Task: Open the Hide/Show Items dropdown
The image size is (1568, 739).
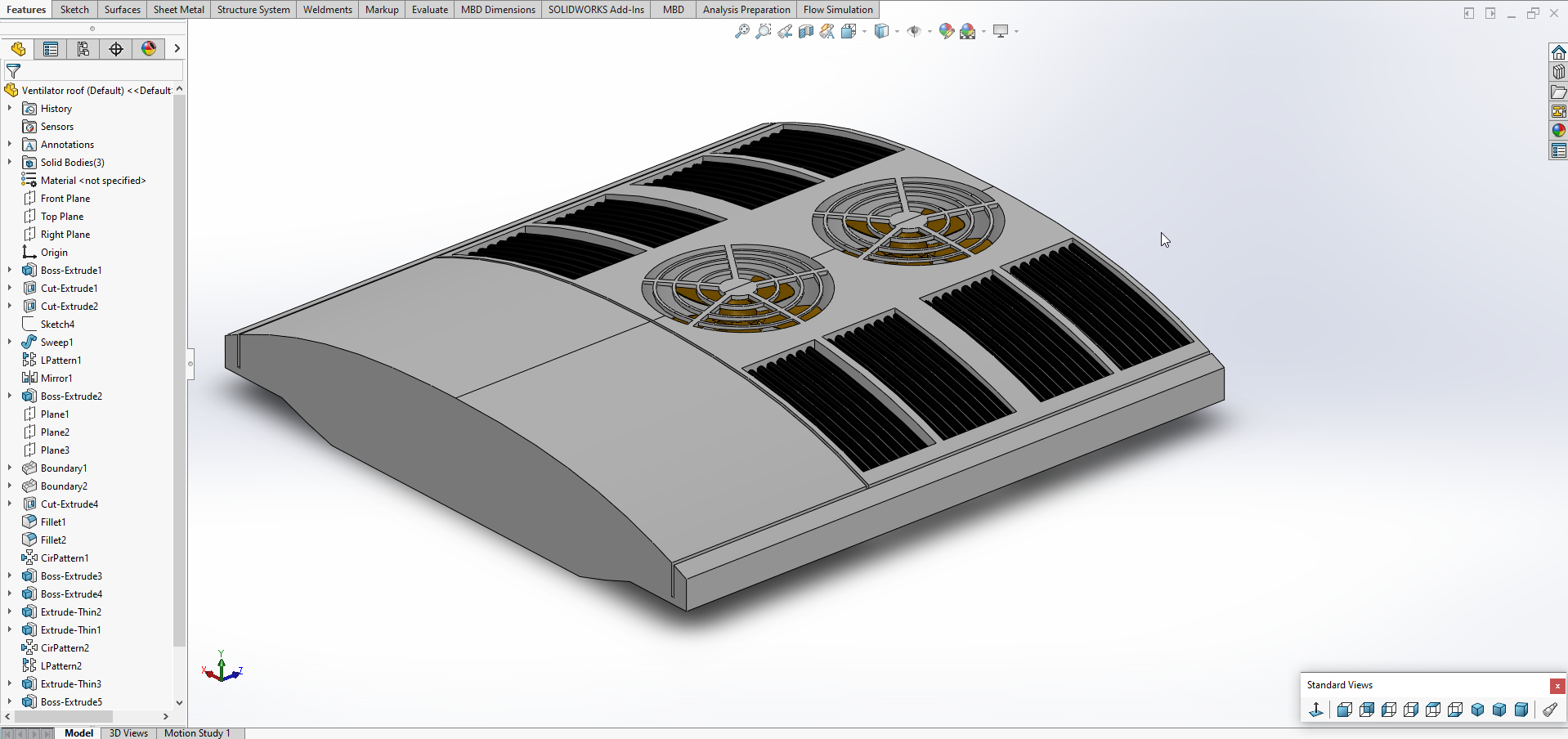Action: [x=930, y=31]
